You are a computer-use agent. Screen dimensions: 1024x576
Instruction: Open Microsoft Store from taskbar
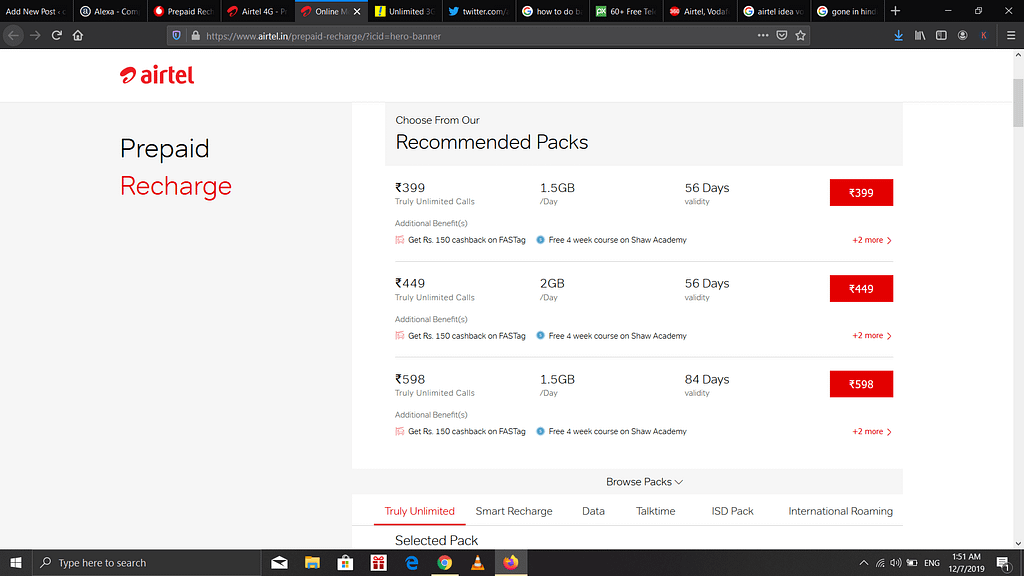click(345, 562)
